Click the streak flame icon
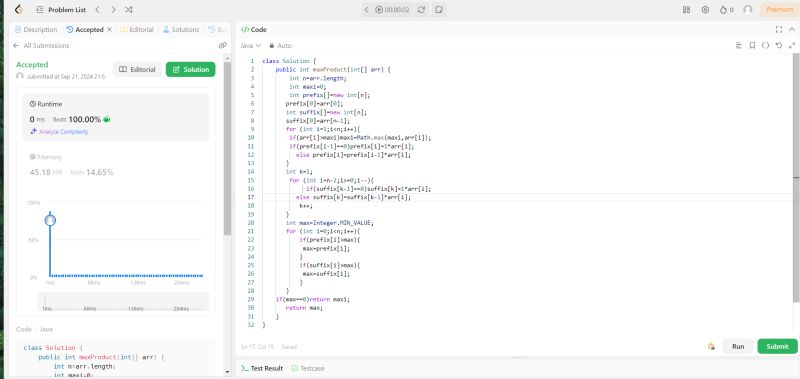800x379 pixels. (723, 10)
